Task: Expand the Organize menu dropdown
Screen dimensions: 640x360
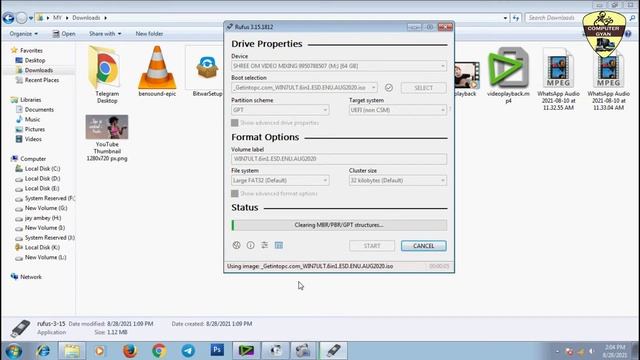Action: (x=24, y=34)
